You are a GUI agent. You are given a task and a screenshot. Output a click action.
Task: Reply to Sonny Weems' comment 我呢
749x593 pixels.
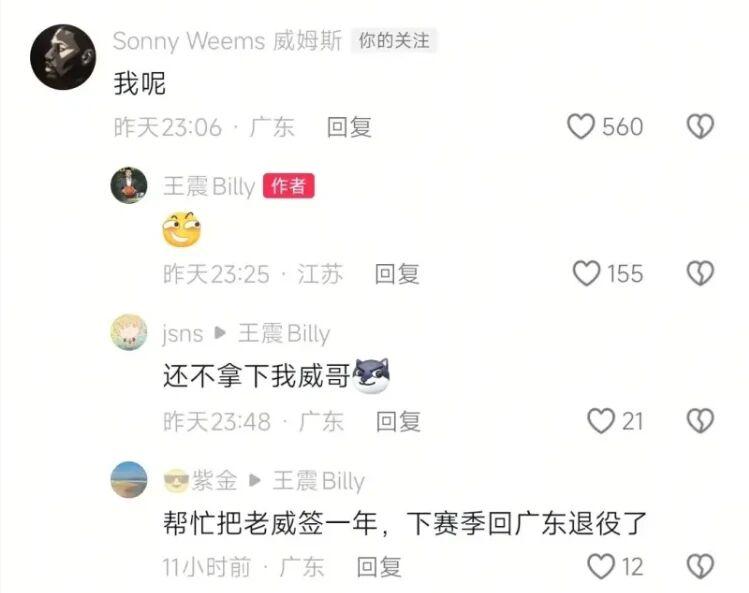point(349,127)
